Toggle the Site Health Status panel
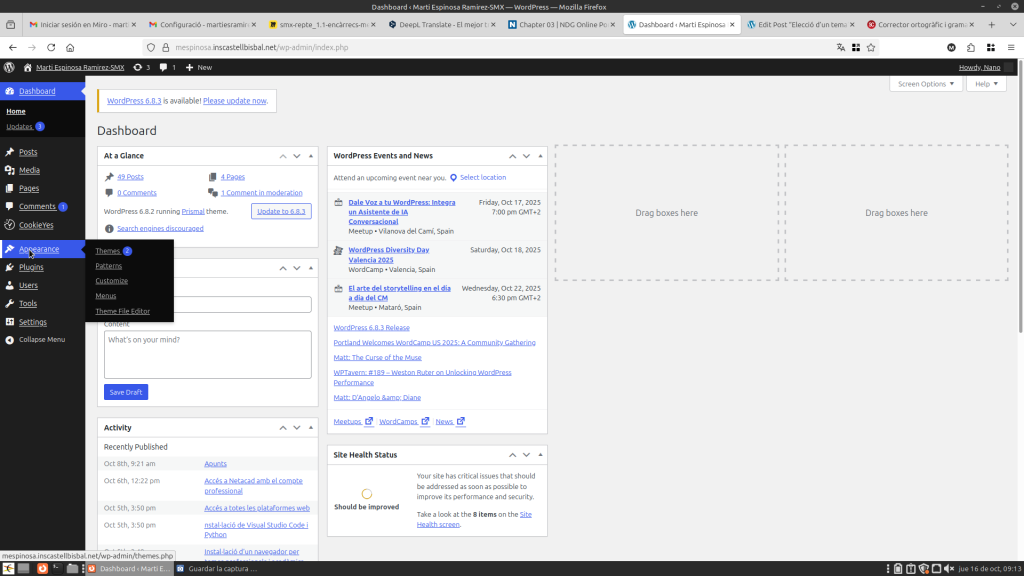This screenshot has height=576, width=1024. click(541, 455)
